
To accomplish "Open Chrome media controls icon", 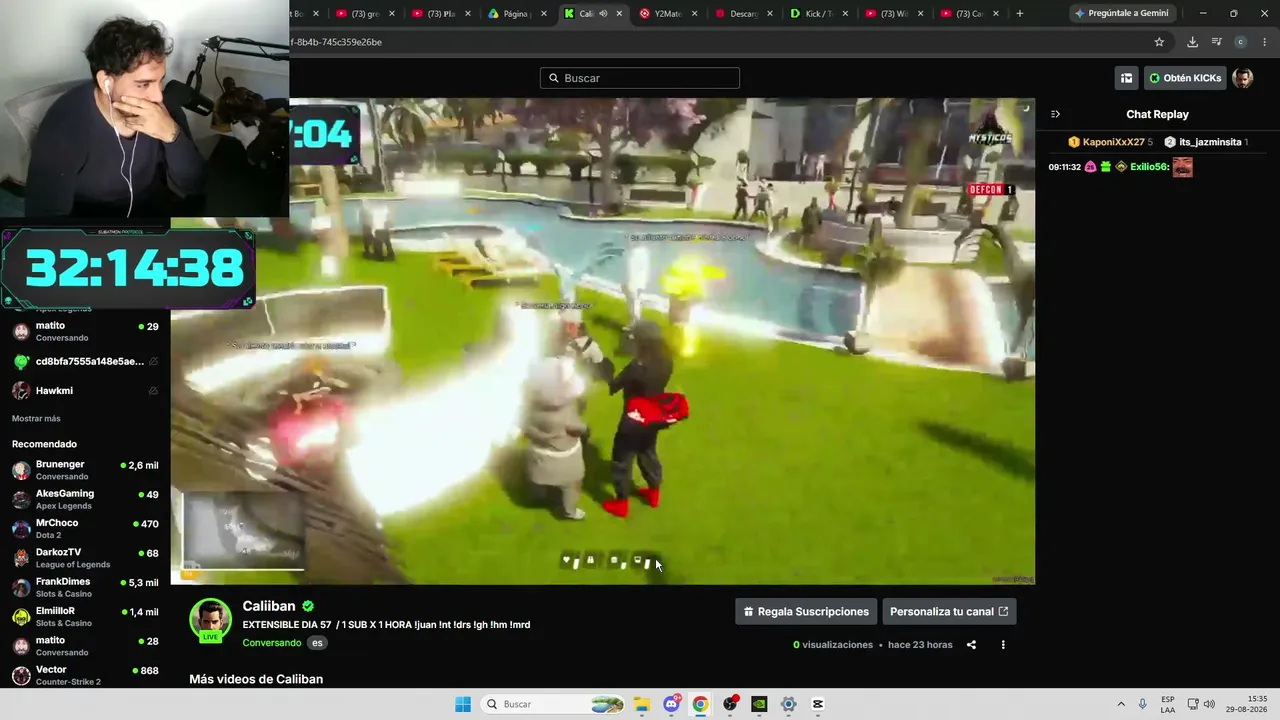I will pos(1216,42).
